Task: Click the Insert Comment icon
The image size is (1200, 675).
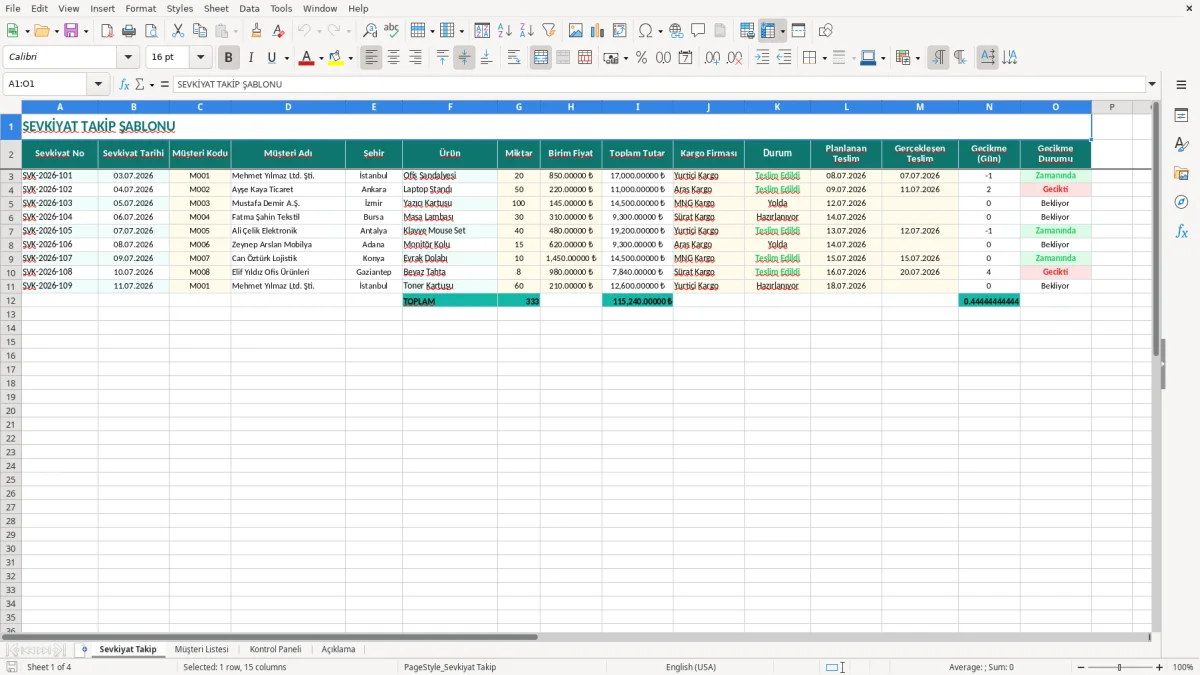Action: [x=698, y=31]
